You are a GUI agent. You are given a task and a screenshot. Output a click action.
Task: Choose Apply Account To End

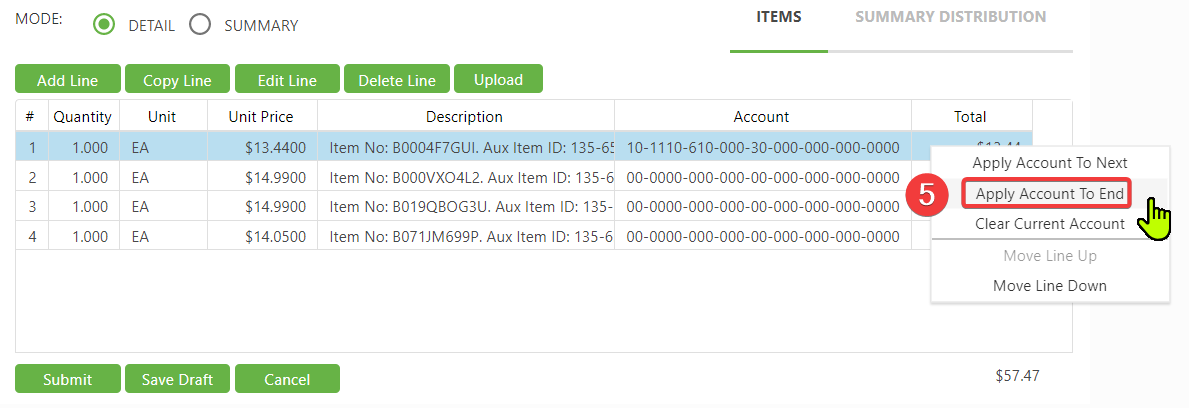click(1049, 194)
